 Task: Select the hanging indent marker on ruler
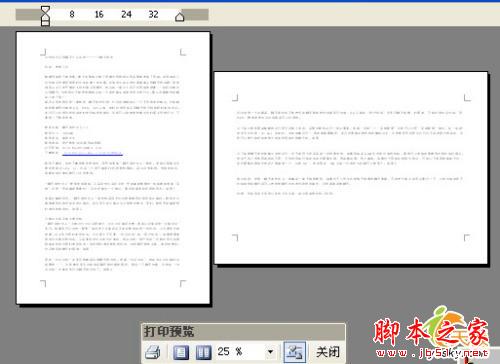[x=46, y=18]
